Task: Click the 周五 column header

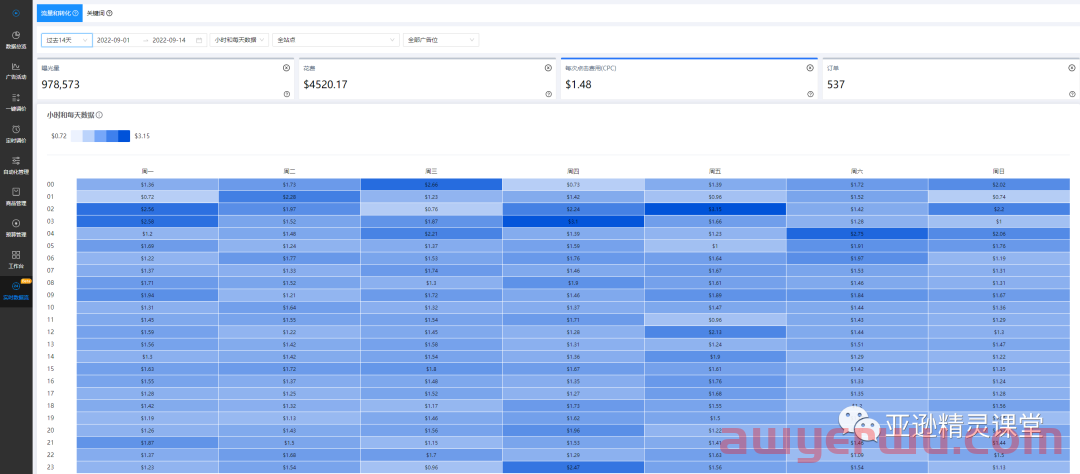Action: coord(715,171)
